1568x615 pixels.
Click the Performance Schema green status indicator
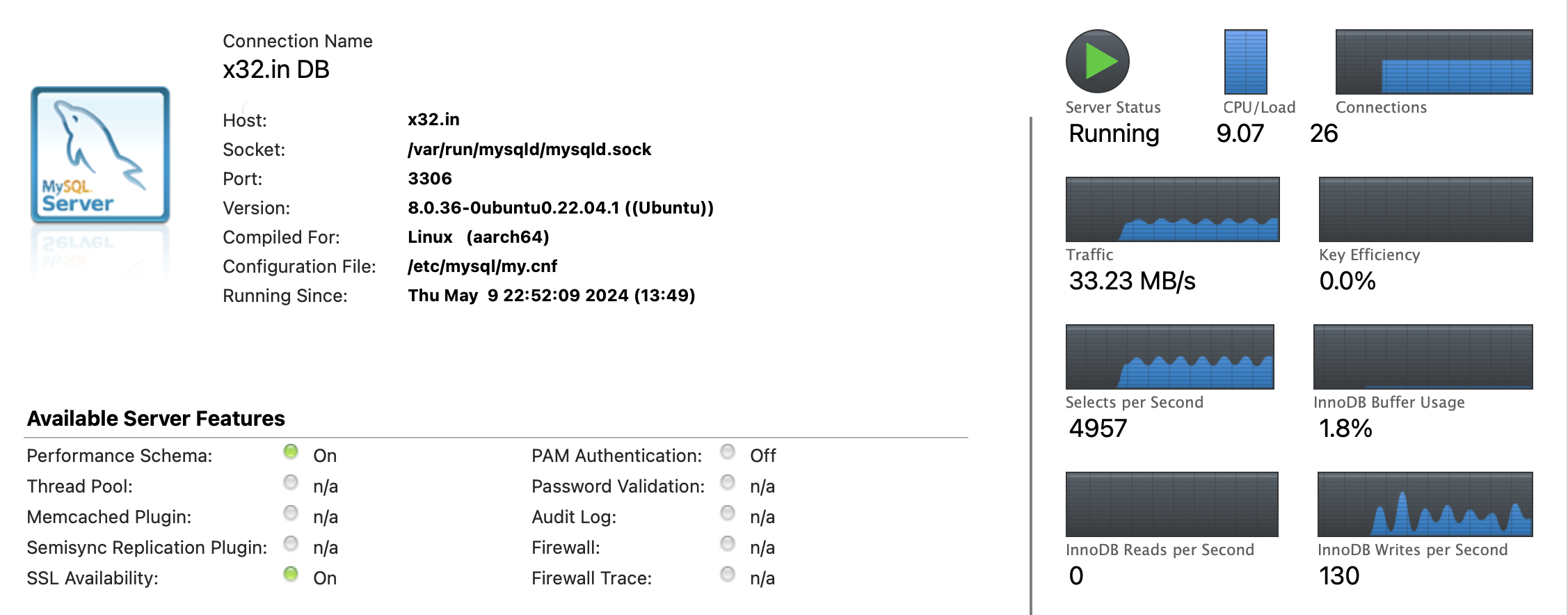(291, 452)
